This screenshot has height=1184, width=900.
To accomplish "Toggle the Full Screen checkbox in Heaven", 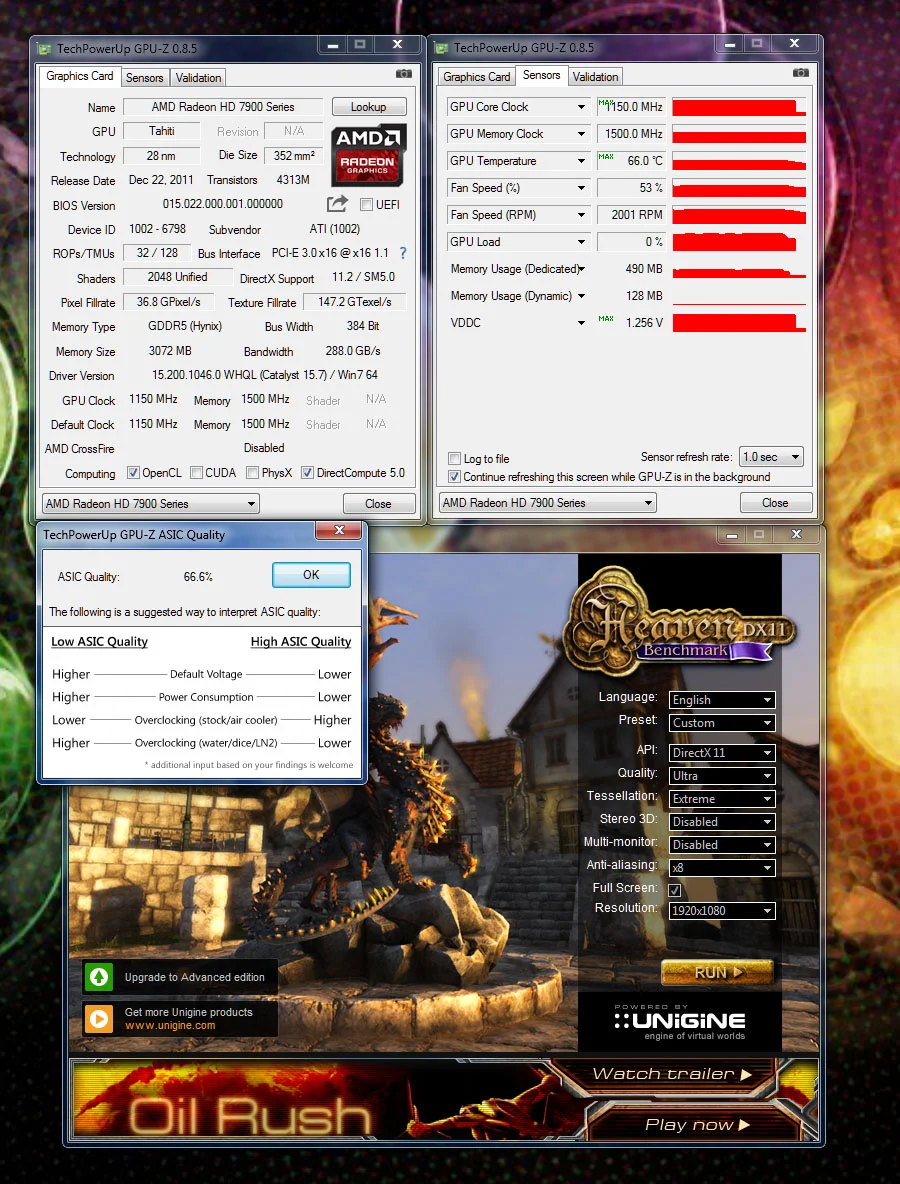I will (675, 890).
